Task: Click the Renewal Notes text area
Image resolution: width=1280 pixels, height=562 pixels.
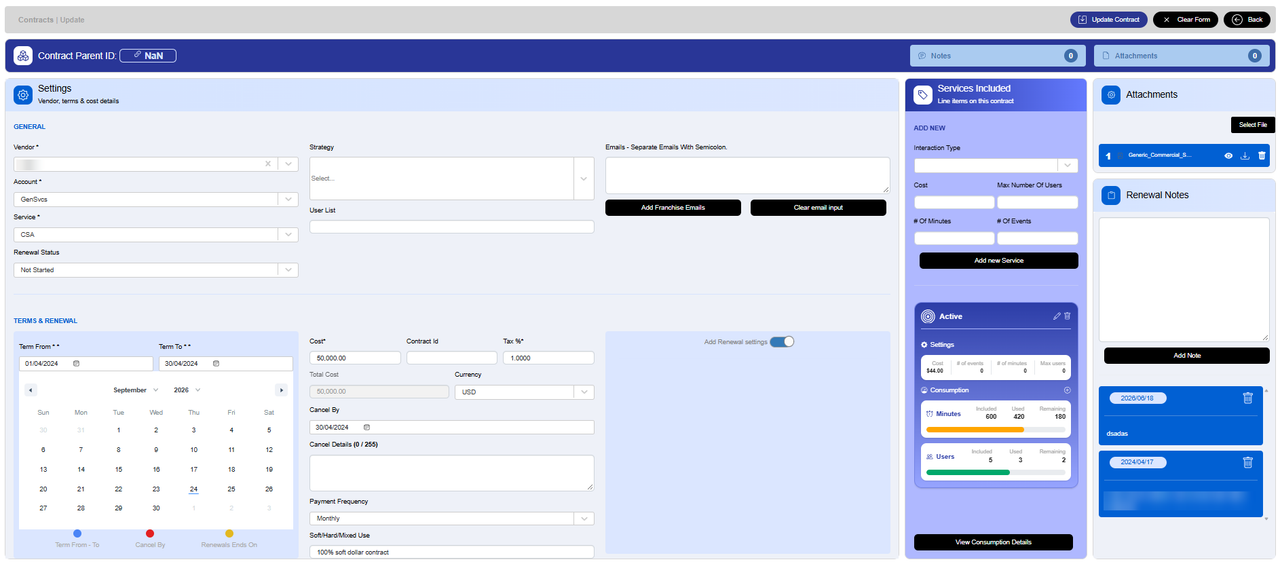Action: [x=1184, y=279]
